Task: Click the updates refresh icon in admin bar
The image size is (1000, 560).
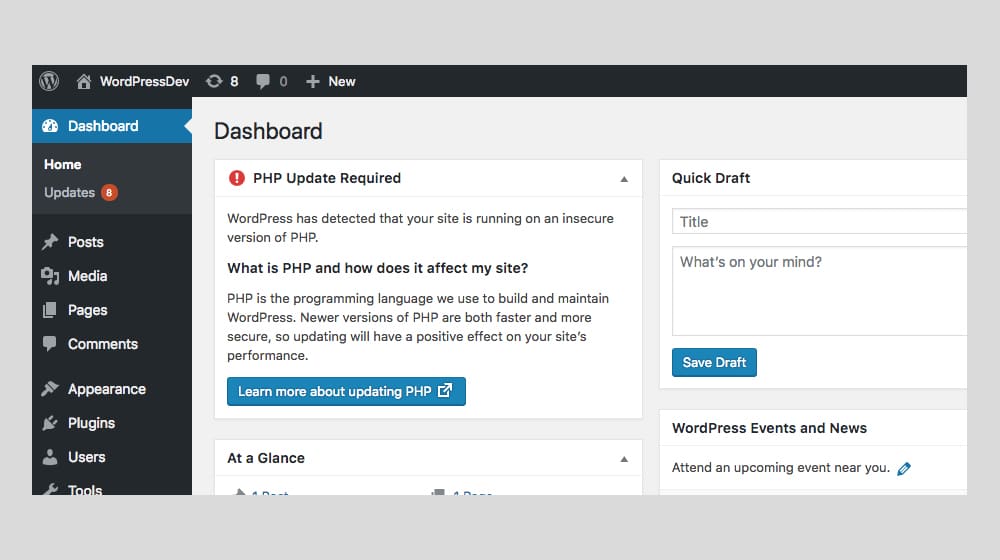Action: (x=214, y=81)
